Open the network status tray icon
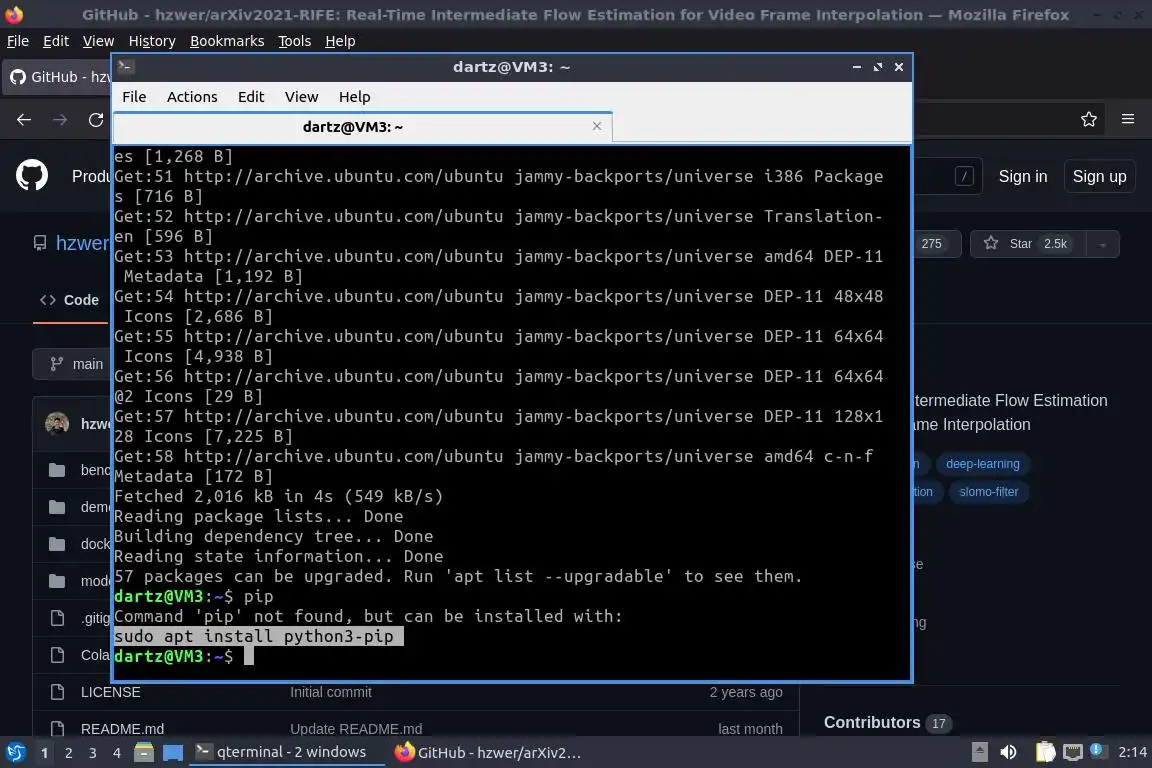Viewport: 1152px width, 768px height. (x=1073, y=752)
